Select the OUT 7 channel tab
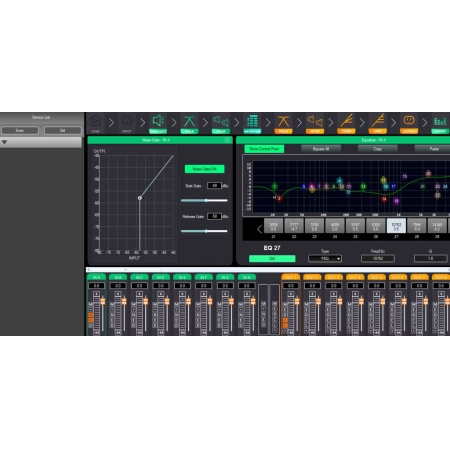The height and width of the screenshot is (450, 450). click(x=419, y=277)
